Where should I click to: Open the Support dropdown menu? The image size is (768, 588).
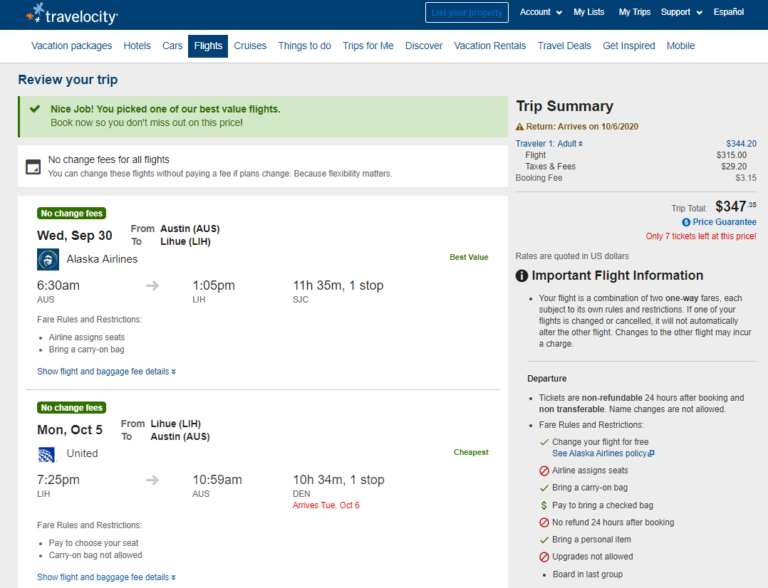click(681, 12)
